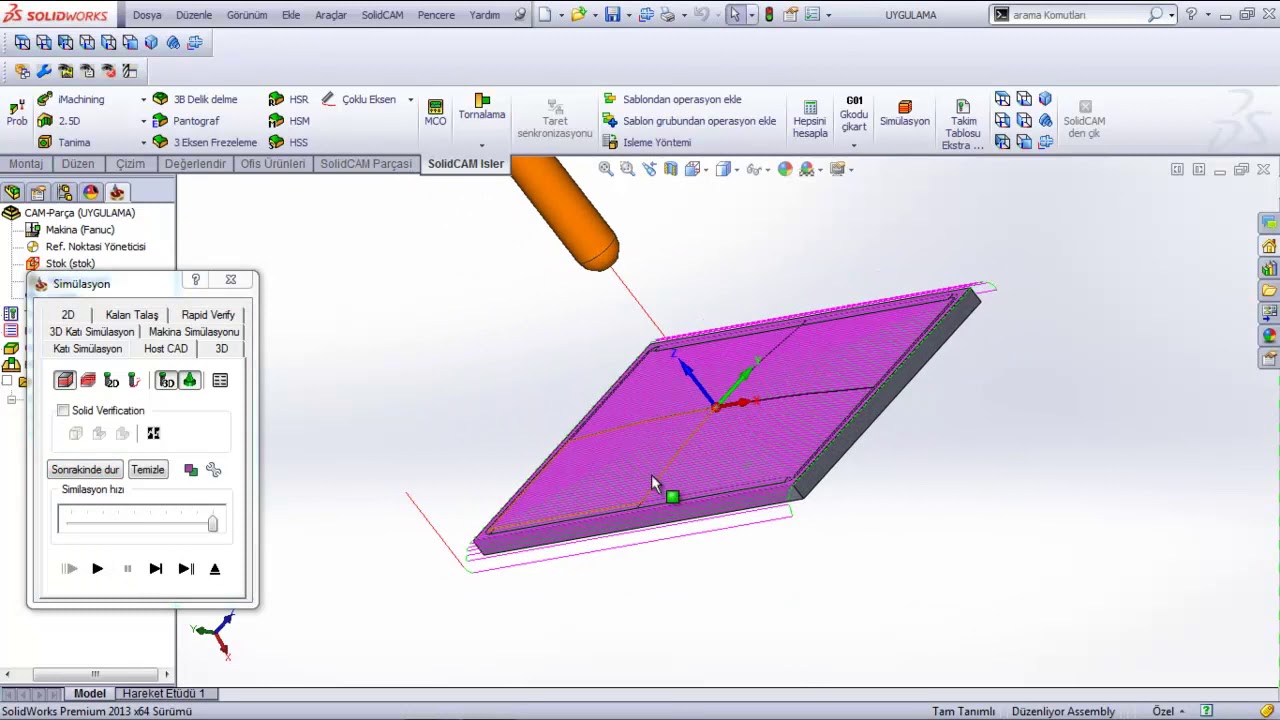Toggle the shaded solid stock display button
The width and height of the screenshot is (1280, 720).
tap(65, 381)
